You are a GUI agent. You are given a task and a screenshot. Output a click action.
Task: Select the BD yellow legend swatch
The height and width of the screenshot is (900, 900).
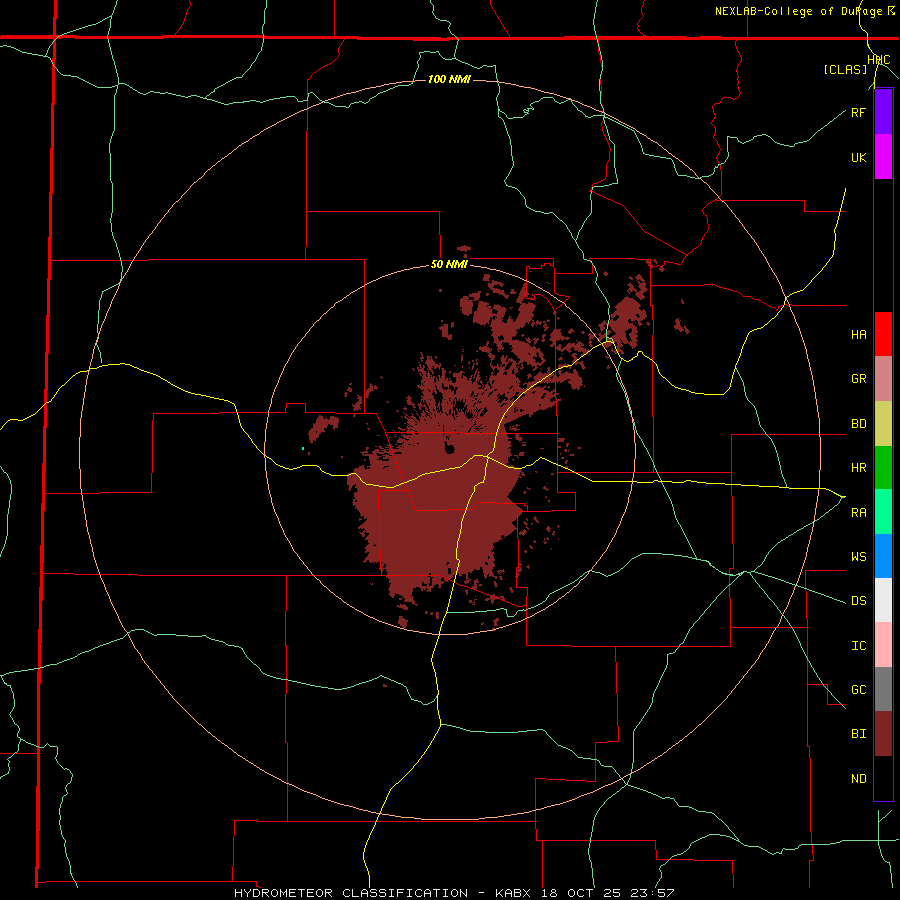coord(883,424)
